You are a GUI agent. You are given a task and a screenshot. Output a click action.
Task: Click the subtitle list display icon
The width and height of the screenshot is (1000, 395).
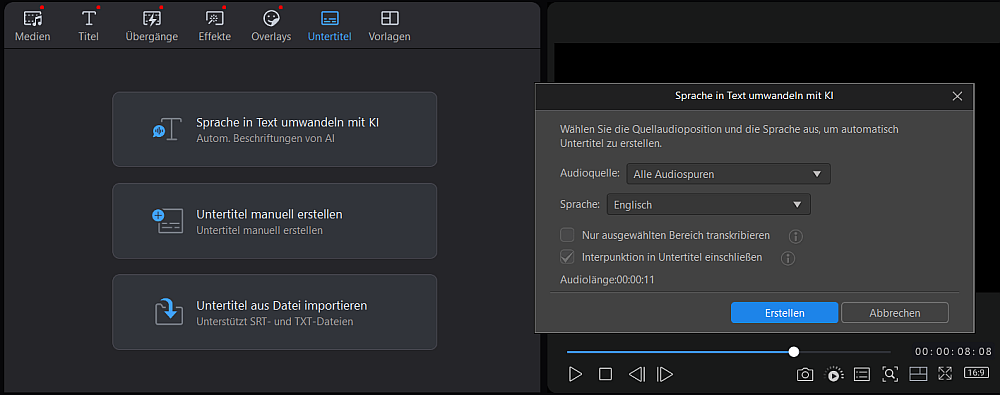pyautogui.click(x=862, y=374)
